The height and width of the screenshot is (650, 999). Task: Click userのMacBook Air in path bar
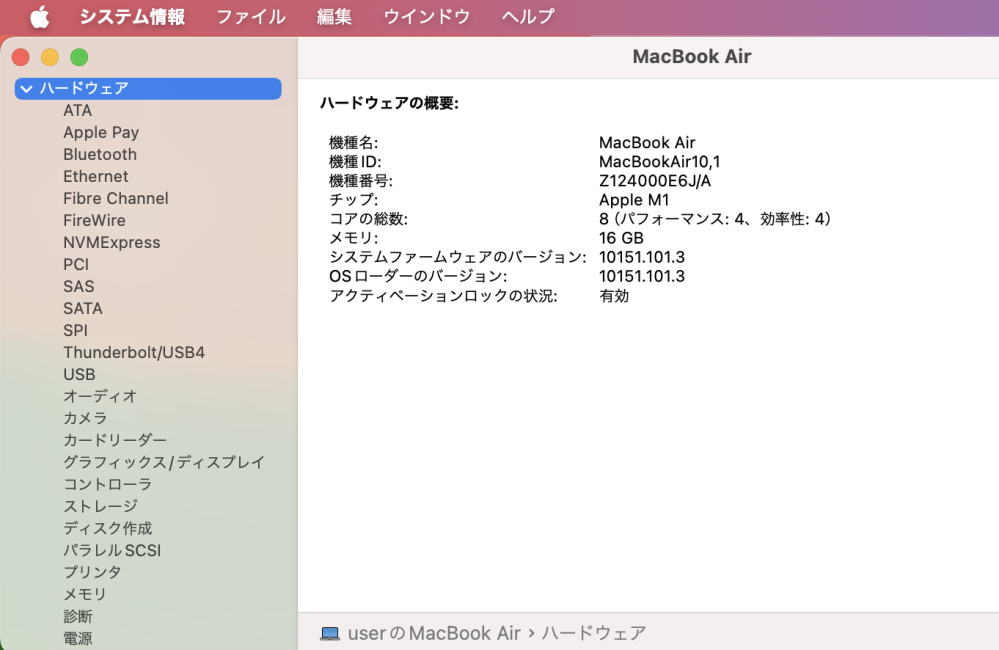[x=434, y=633]
